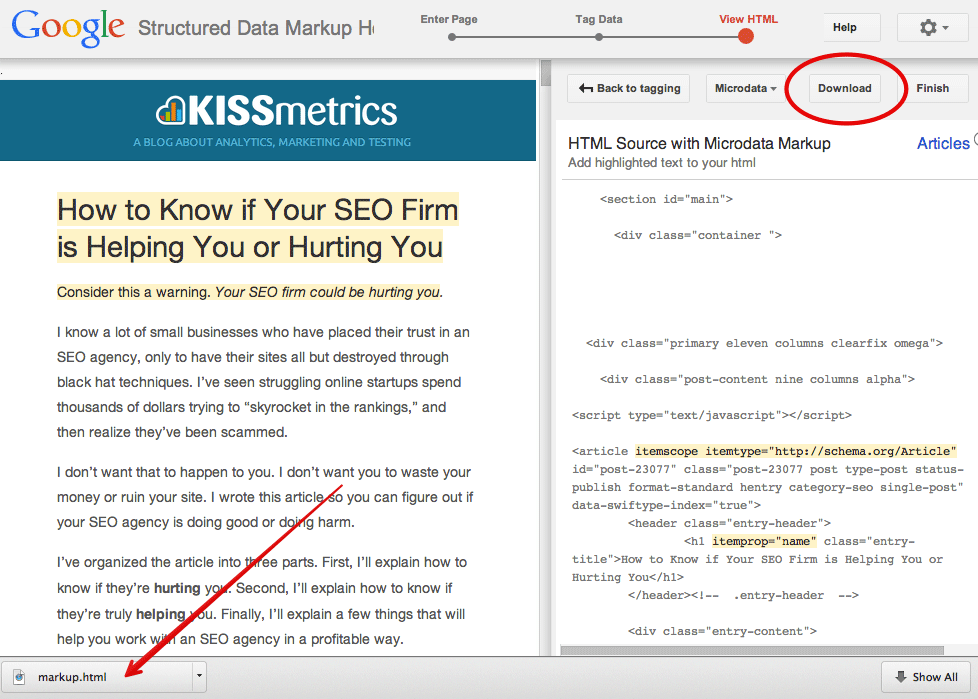
Task: Open the Articles link
Action: (x=943, y=143)
